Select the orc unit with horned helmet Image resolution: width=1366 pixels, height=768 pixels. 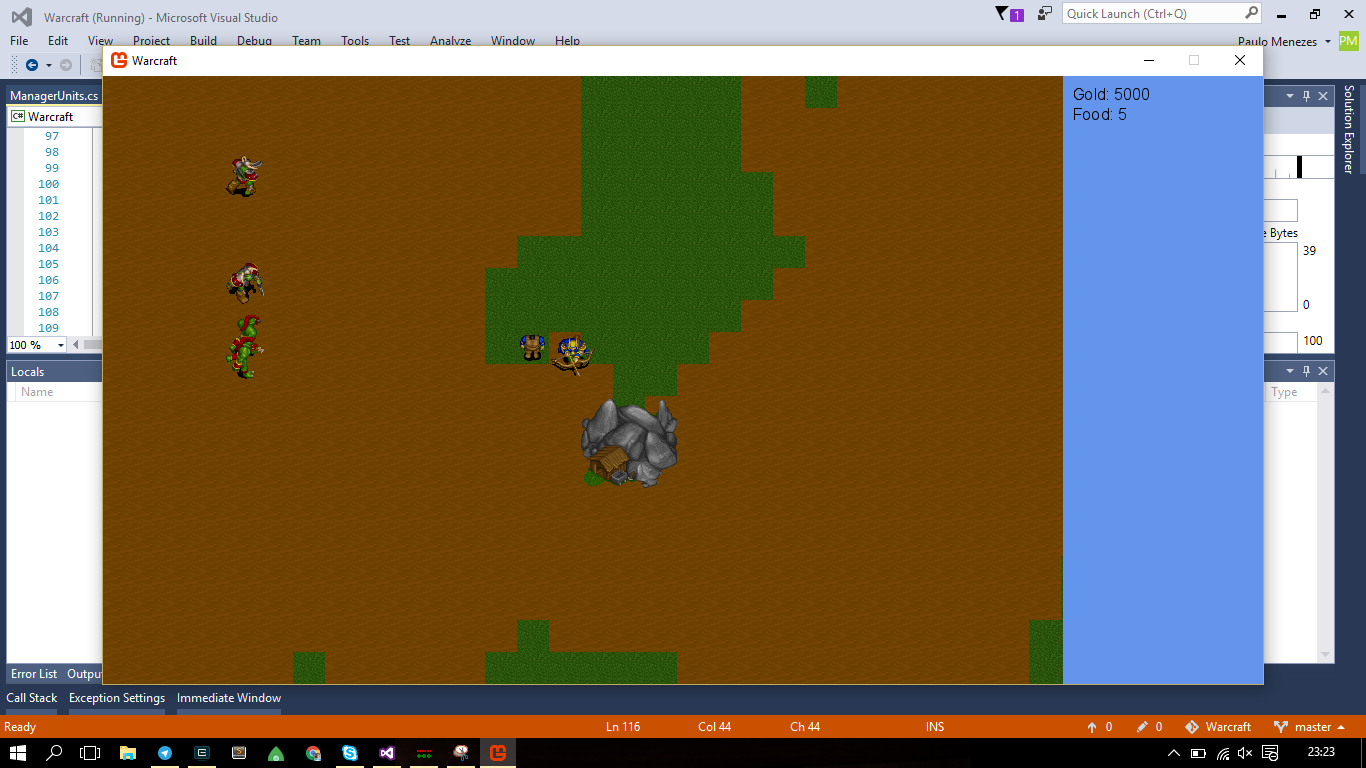242,176
